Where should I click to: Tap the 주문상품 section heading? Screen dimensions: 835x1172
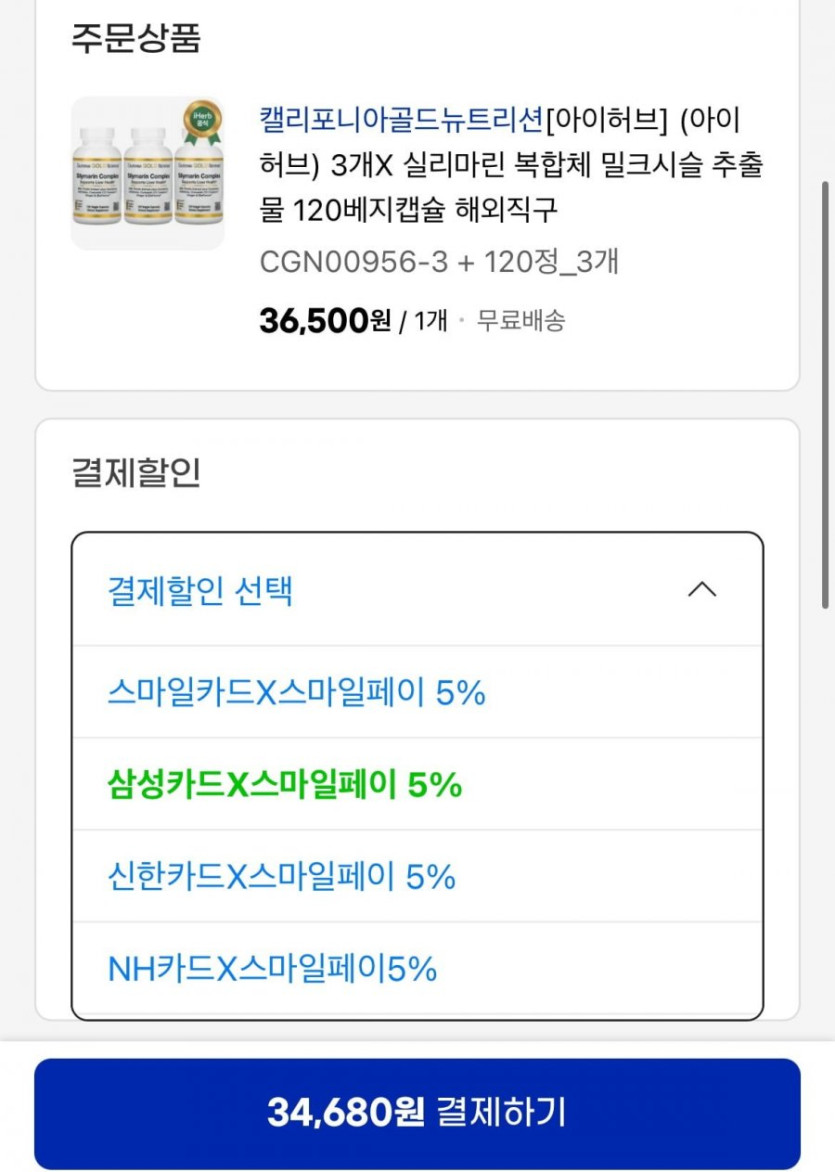coord(136,38)
